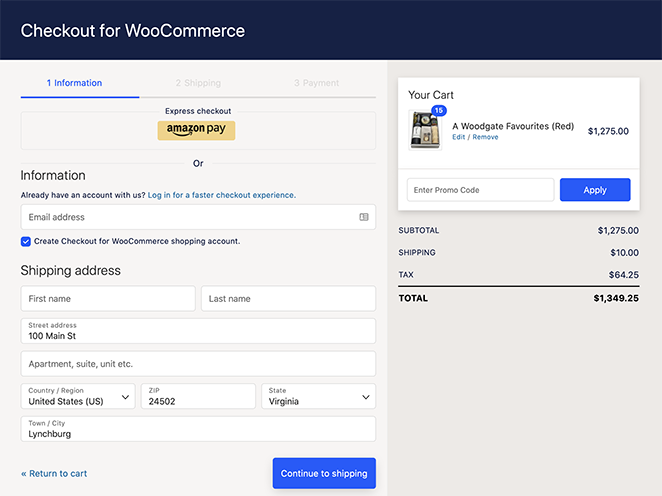Viewport: 662px width, 496px height.
Task: Apply the promo code with Apply button
Action: tap(594, 190)
